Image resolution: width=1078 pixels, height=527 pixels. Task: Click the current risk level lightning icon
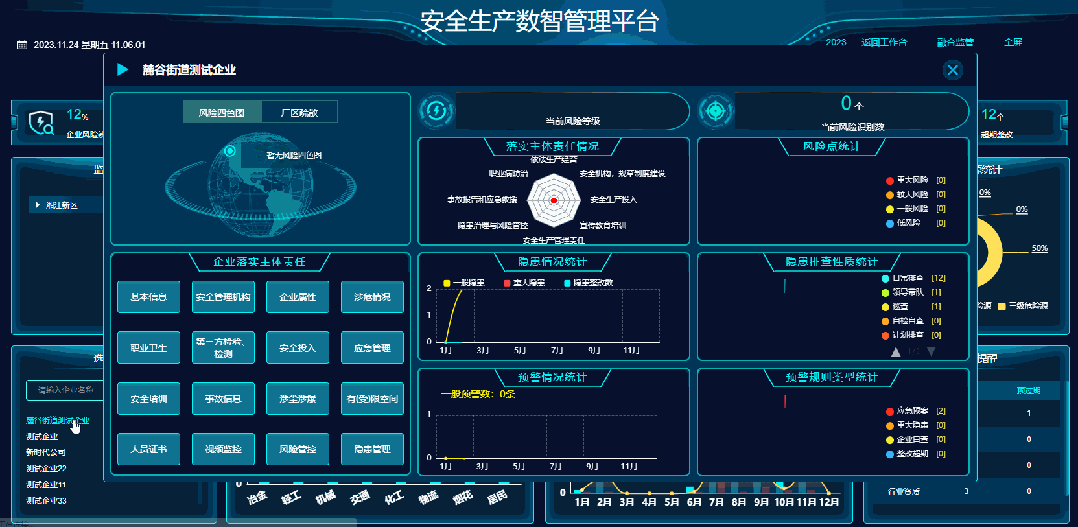(436, 111)
